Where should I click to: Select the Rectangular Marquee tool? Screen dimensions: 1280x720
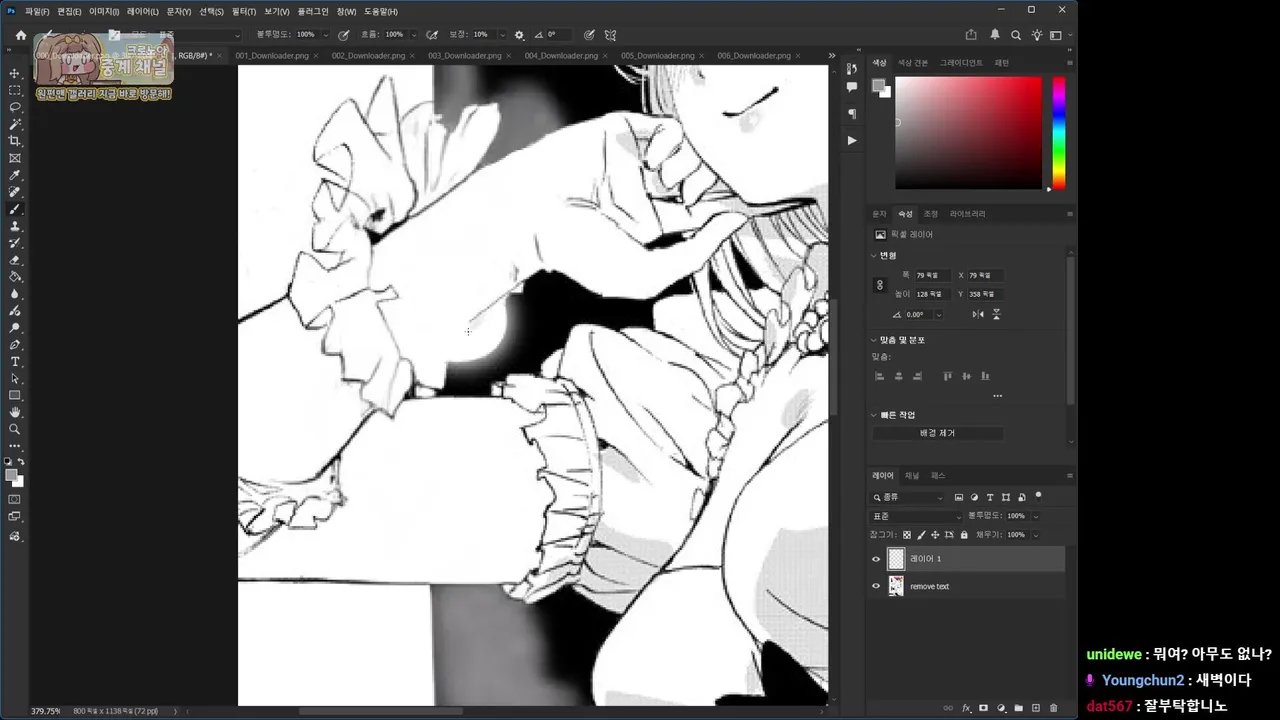(15, 90)
